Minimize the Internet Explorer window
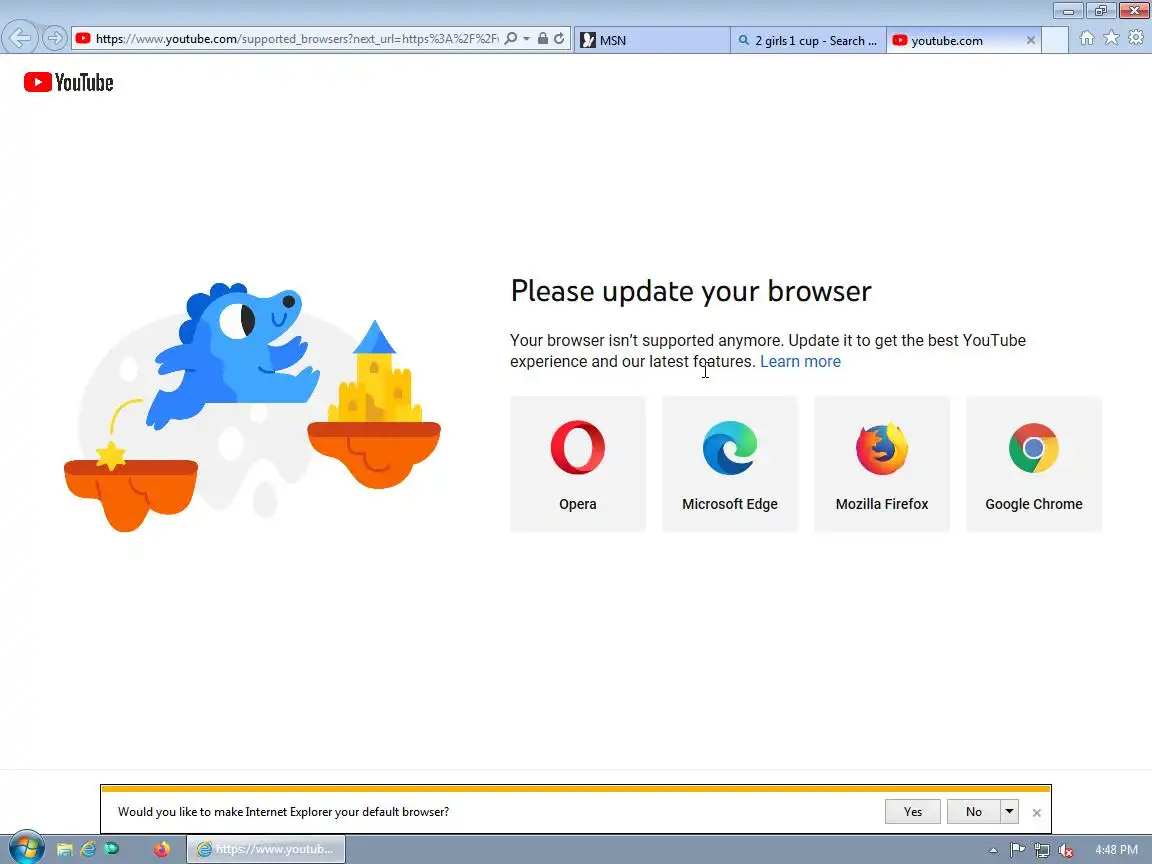This screenshot has width=1152, height=864. point(1068,10)
